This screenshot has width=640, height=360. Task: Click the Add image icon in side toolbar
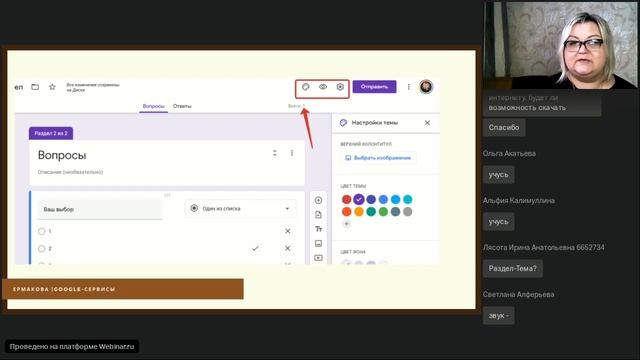[318, 244]
